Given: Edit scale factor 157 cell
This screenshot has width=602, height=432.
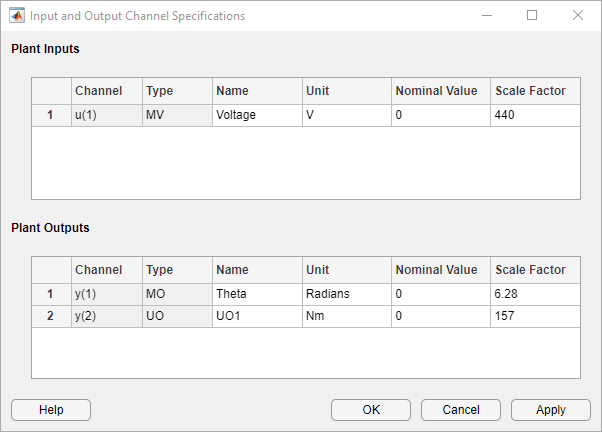Looking at the screenshot, I should coord(535,316).
